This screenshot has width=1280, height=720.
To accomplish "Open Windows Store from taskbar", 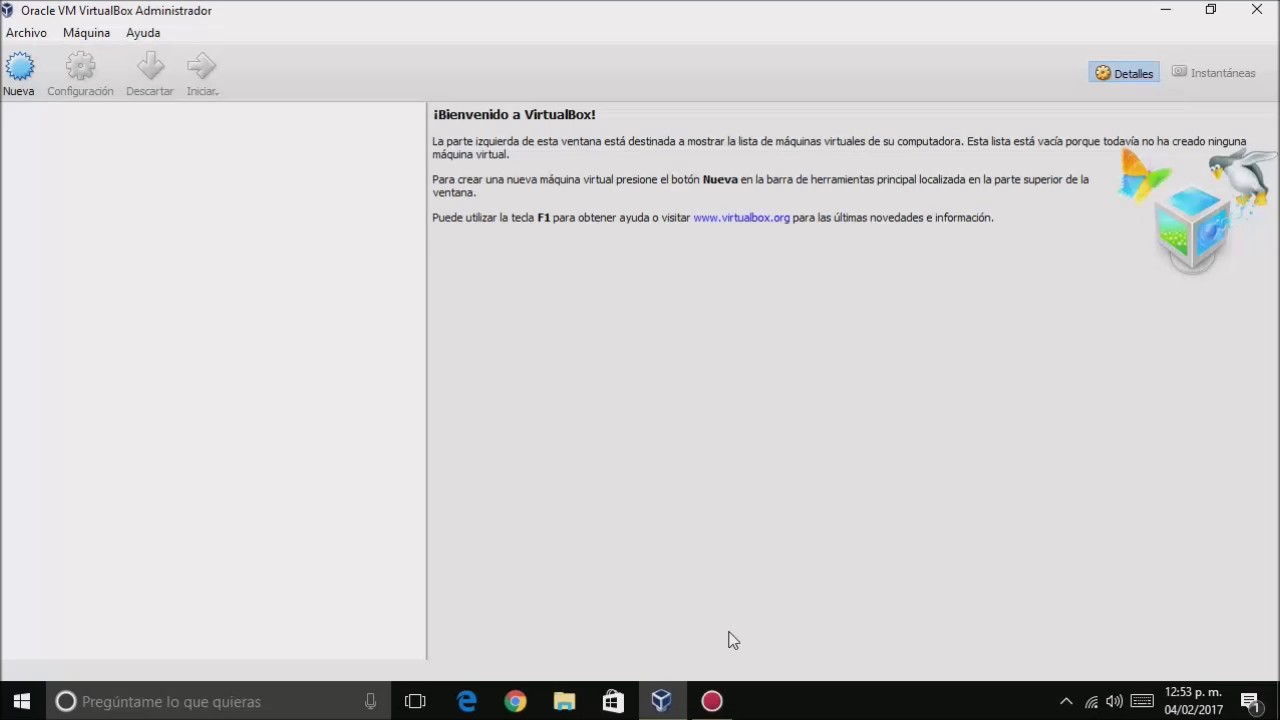I will click(x=613, y=701).
